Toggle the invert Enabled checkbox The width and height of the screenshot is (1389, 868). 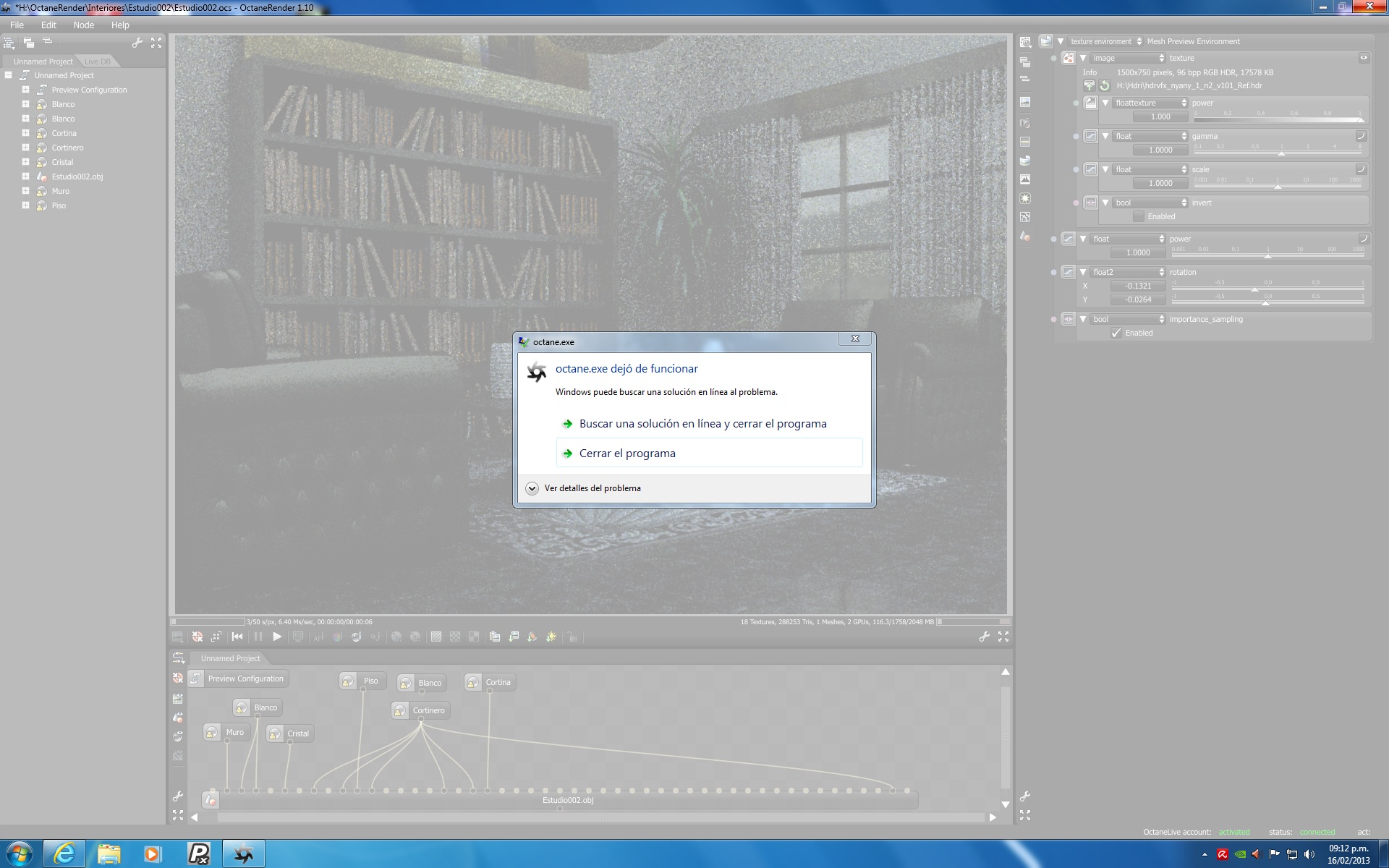click(x=1139, y=216)
